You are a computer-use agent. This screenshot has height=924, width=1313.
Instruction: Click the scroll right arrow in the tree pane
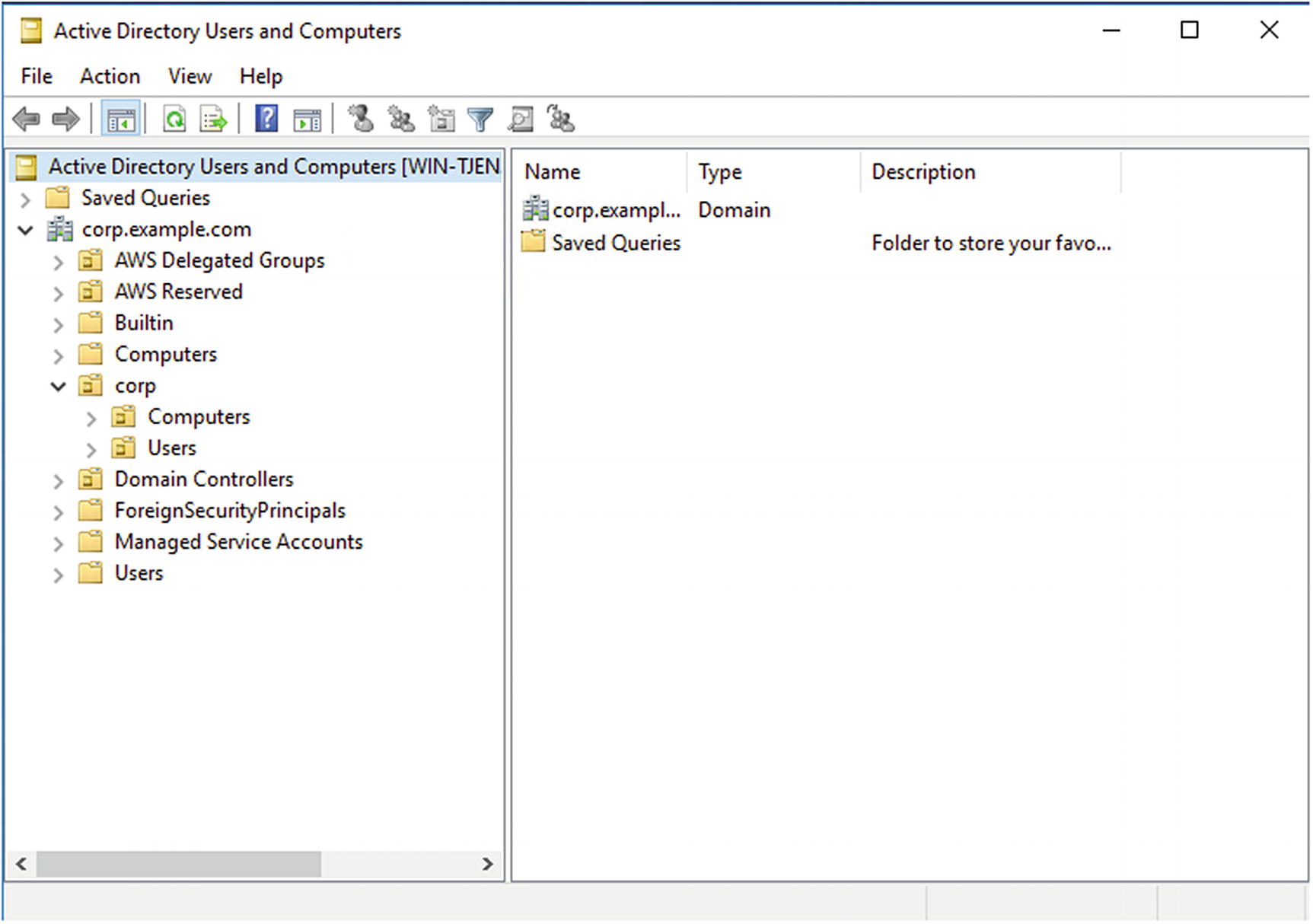tap(488, 864)
